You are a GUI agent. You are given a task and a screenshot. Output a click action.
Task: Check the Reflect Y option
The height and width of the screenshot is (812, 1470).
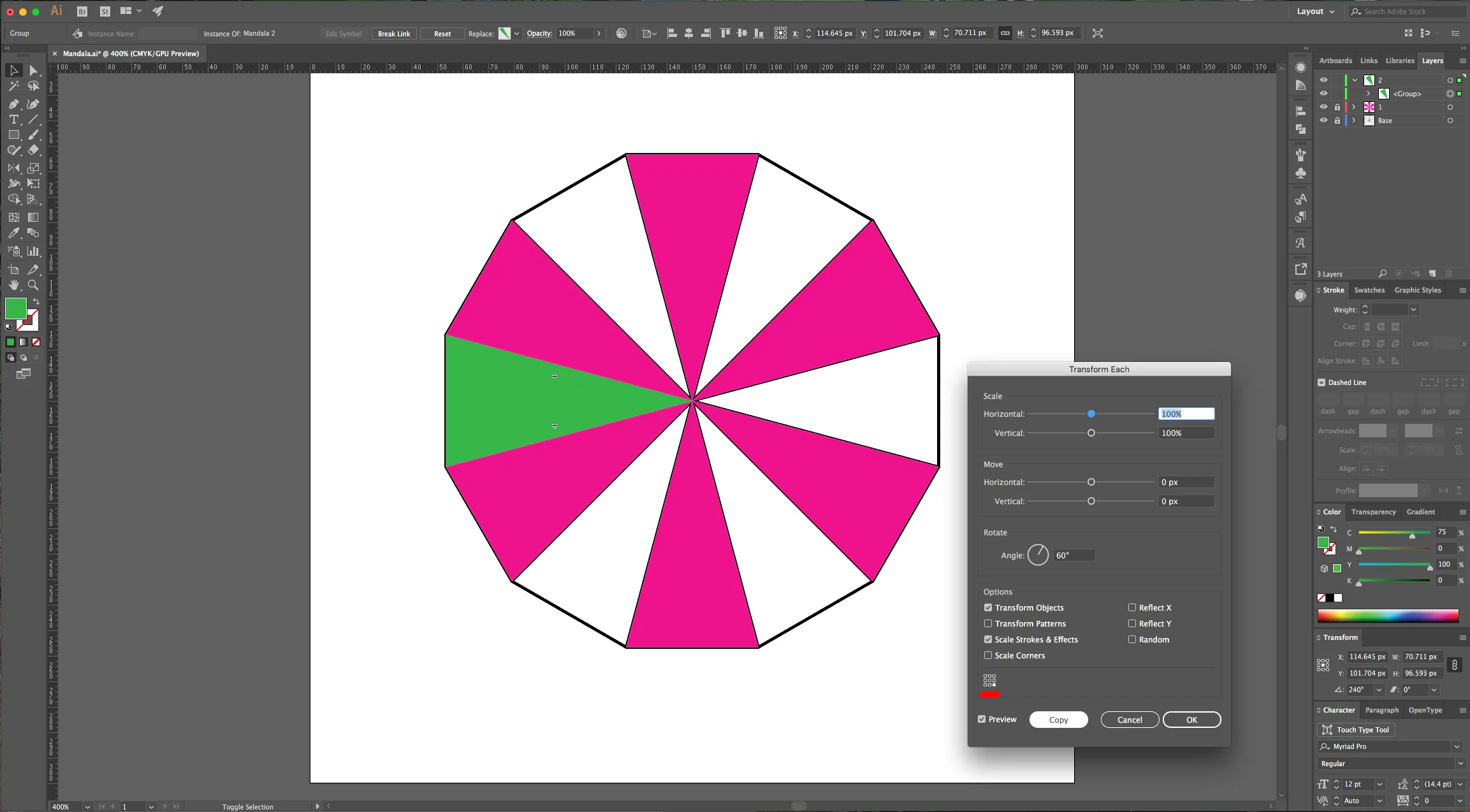(1132, 623)
